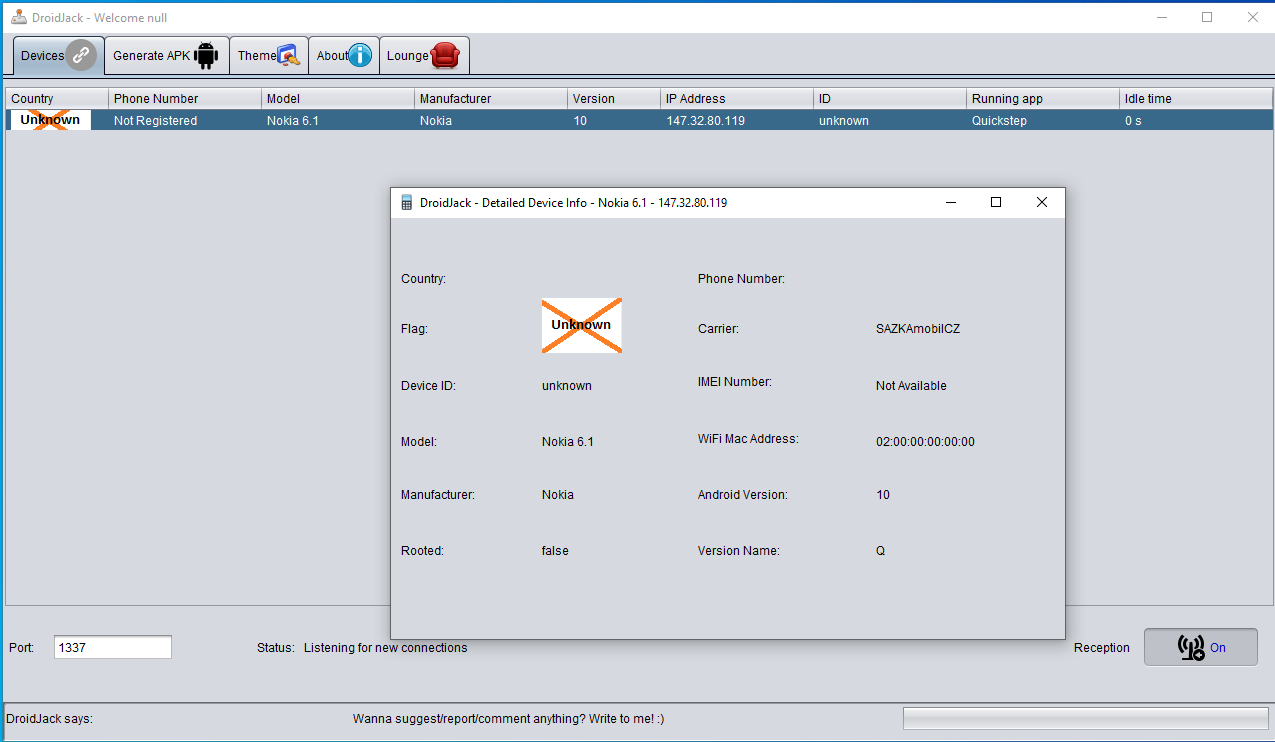Close the main DroidJack window
The width and height of the screenshot is (1275, 742).
point(1252,17)
